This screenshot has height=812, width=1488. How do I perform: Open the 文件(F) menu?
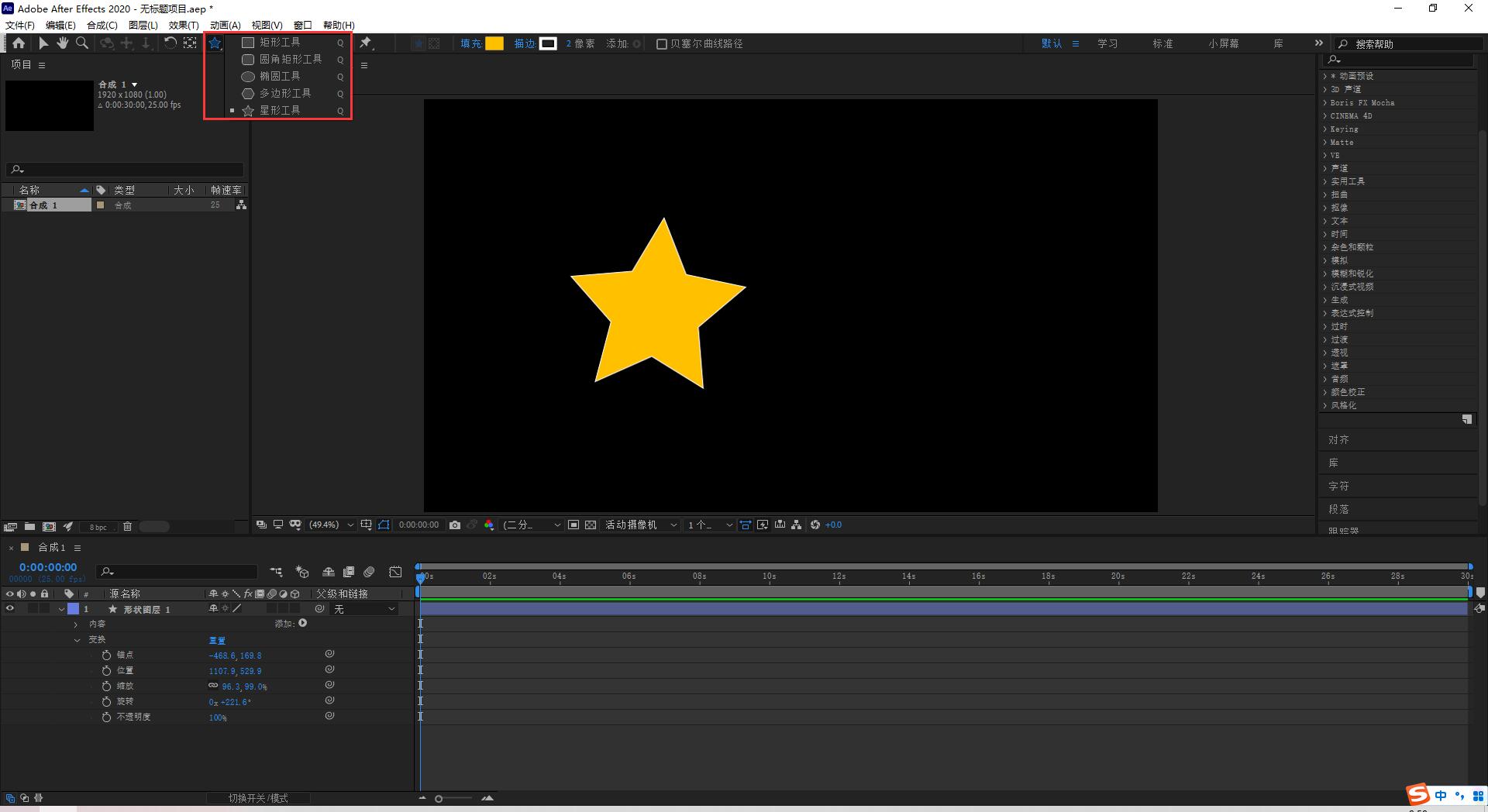point(20,26)
